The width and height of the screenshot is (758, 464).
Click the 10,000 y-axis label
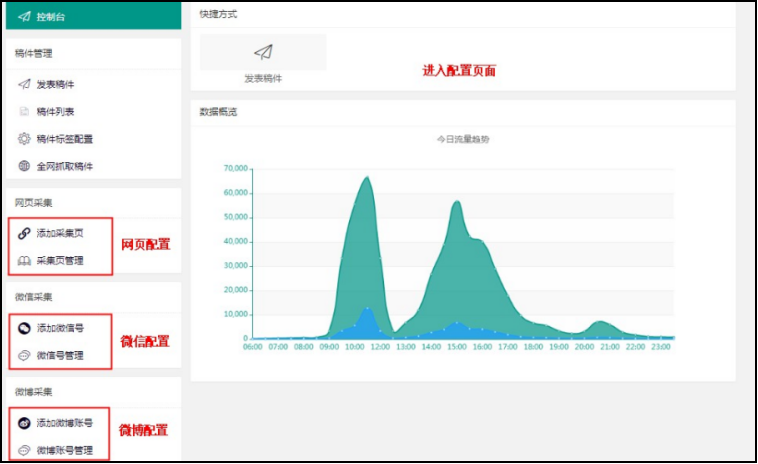coord(235,314)
